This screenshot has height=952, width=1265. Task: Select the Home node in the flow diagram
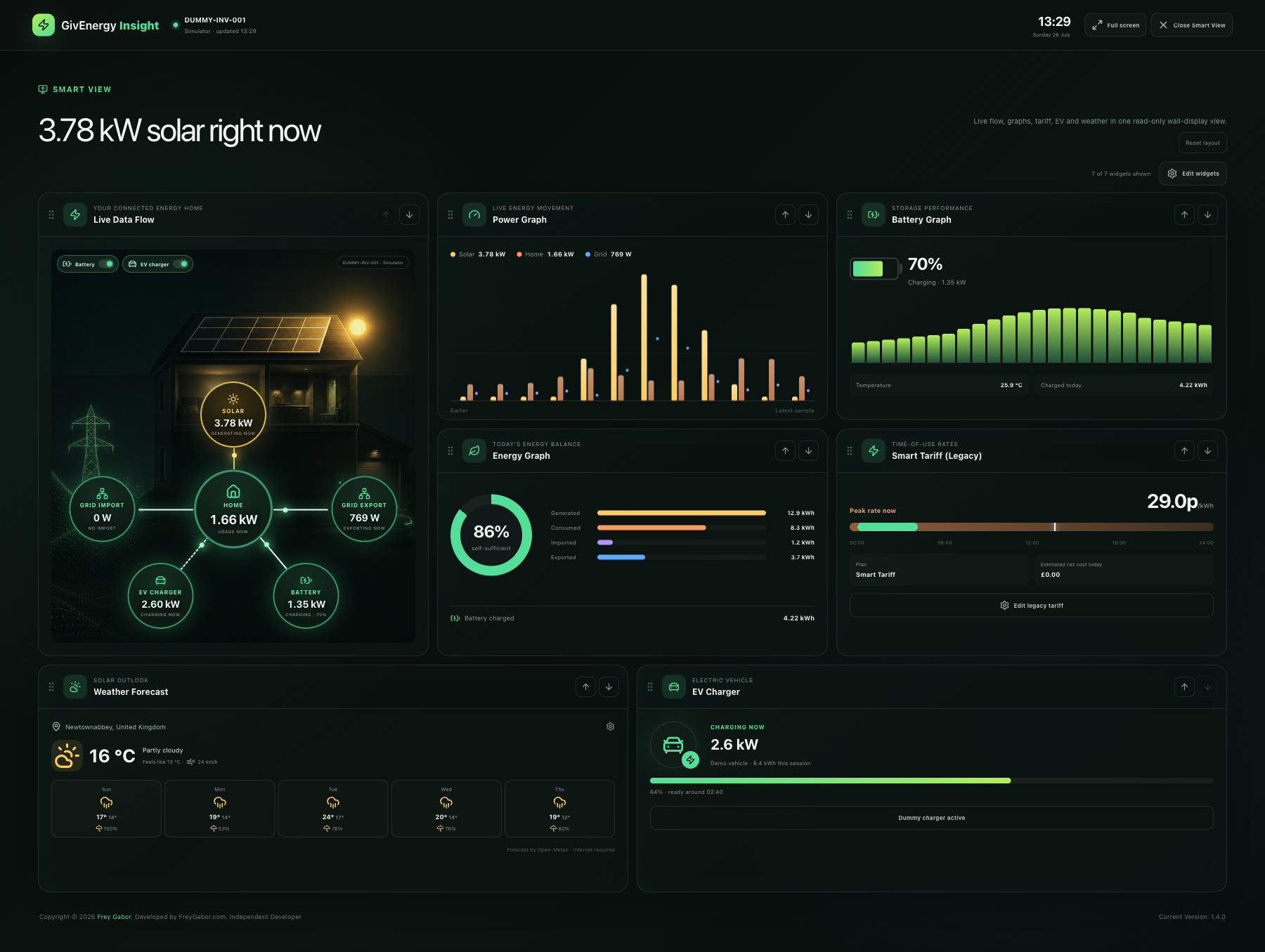(233, 509)
